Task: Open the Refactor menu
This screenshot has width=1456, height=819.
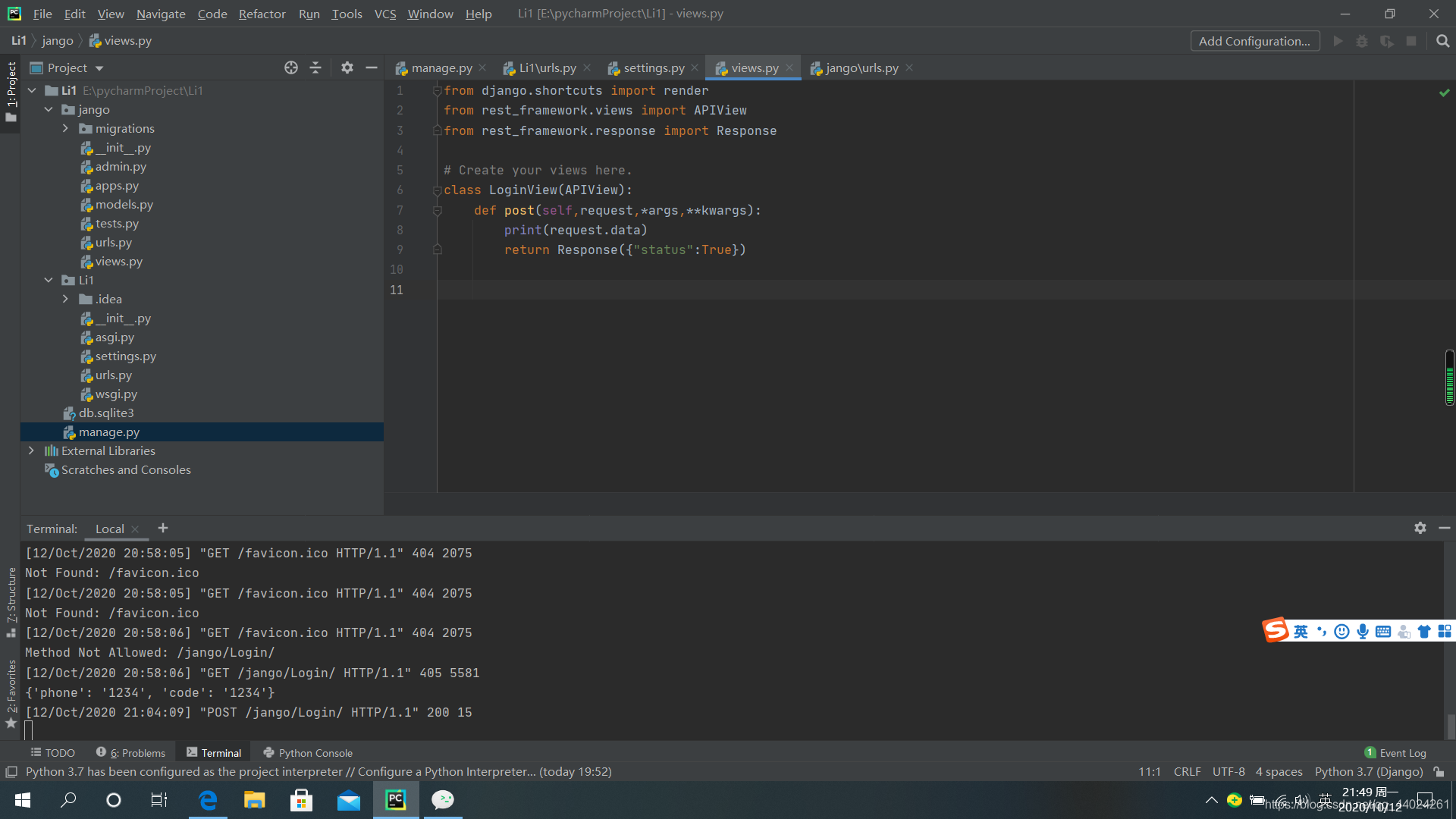Action: (262, 14)
